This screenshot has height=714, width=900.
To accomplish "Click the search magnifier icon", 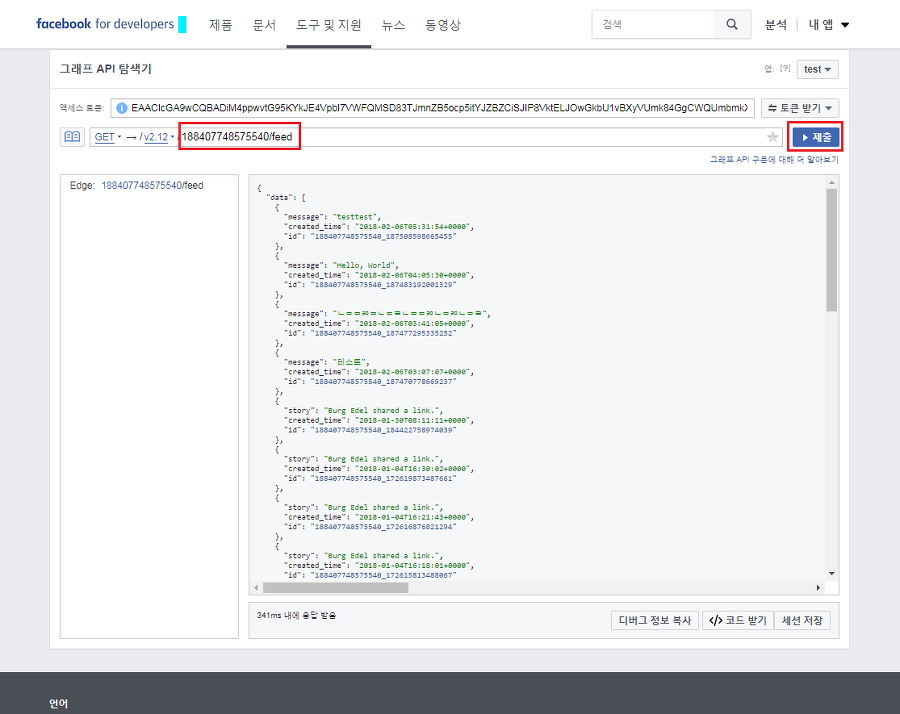I will (x=732, y=24).
